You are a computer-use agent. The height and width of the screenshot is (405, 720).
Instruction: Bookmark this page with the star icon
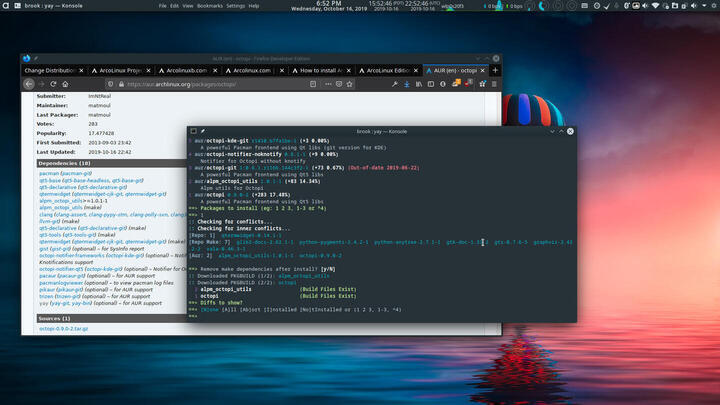(x=349, y=84)
